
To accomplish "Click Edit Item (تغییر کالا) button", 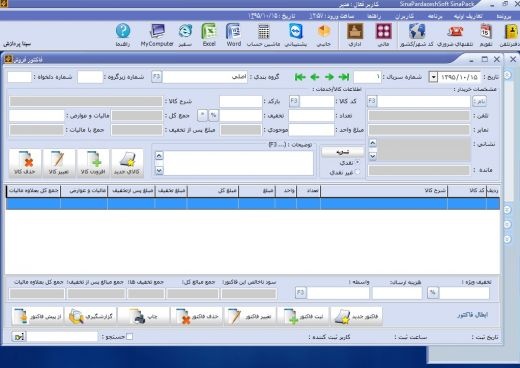I will [x=59, y=163].
